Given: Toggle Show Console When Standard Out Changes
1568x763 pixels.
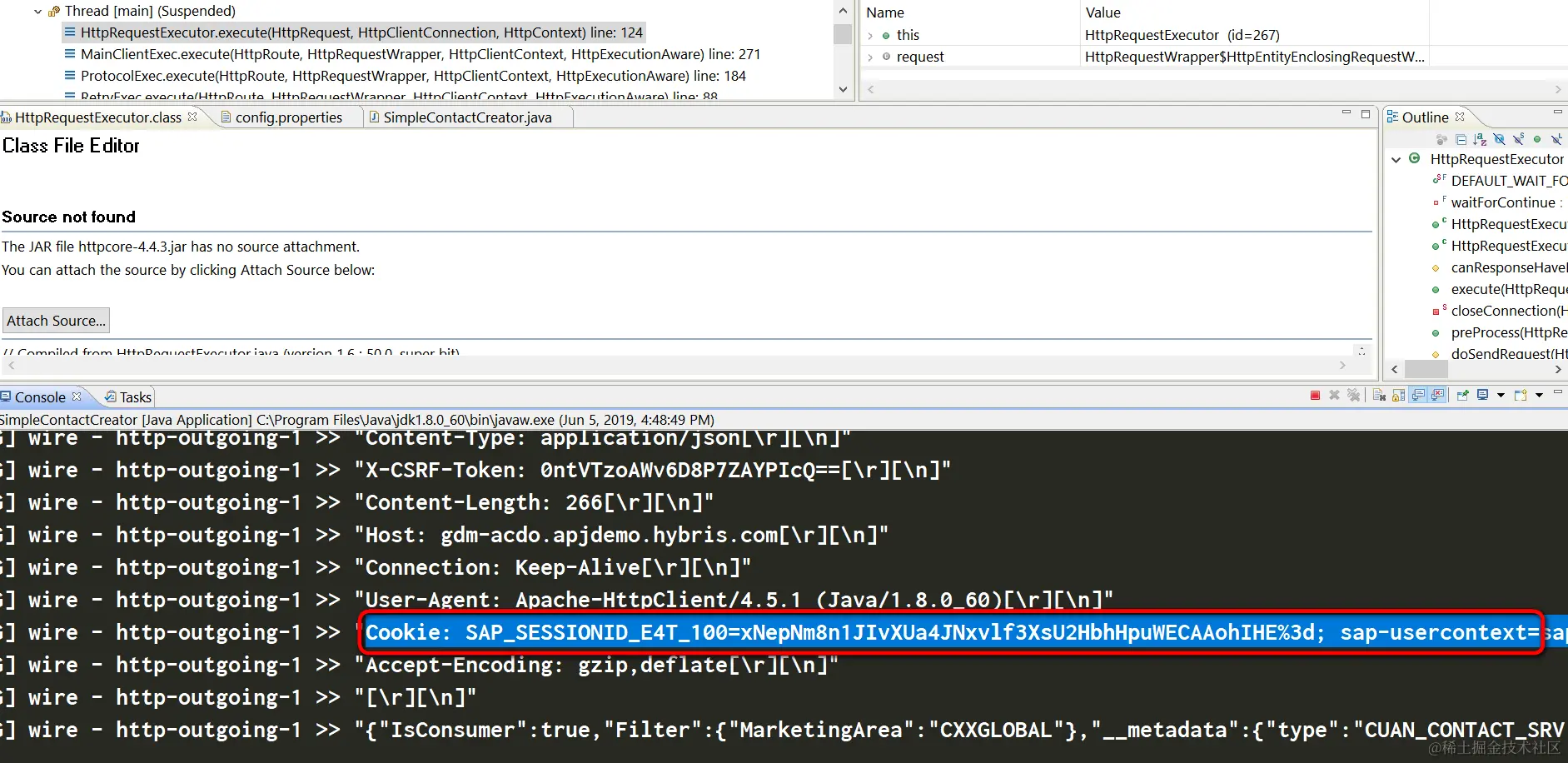Looking at the screenshot, I should coord(1418,395).
